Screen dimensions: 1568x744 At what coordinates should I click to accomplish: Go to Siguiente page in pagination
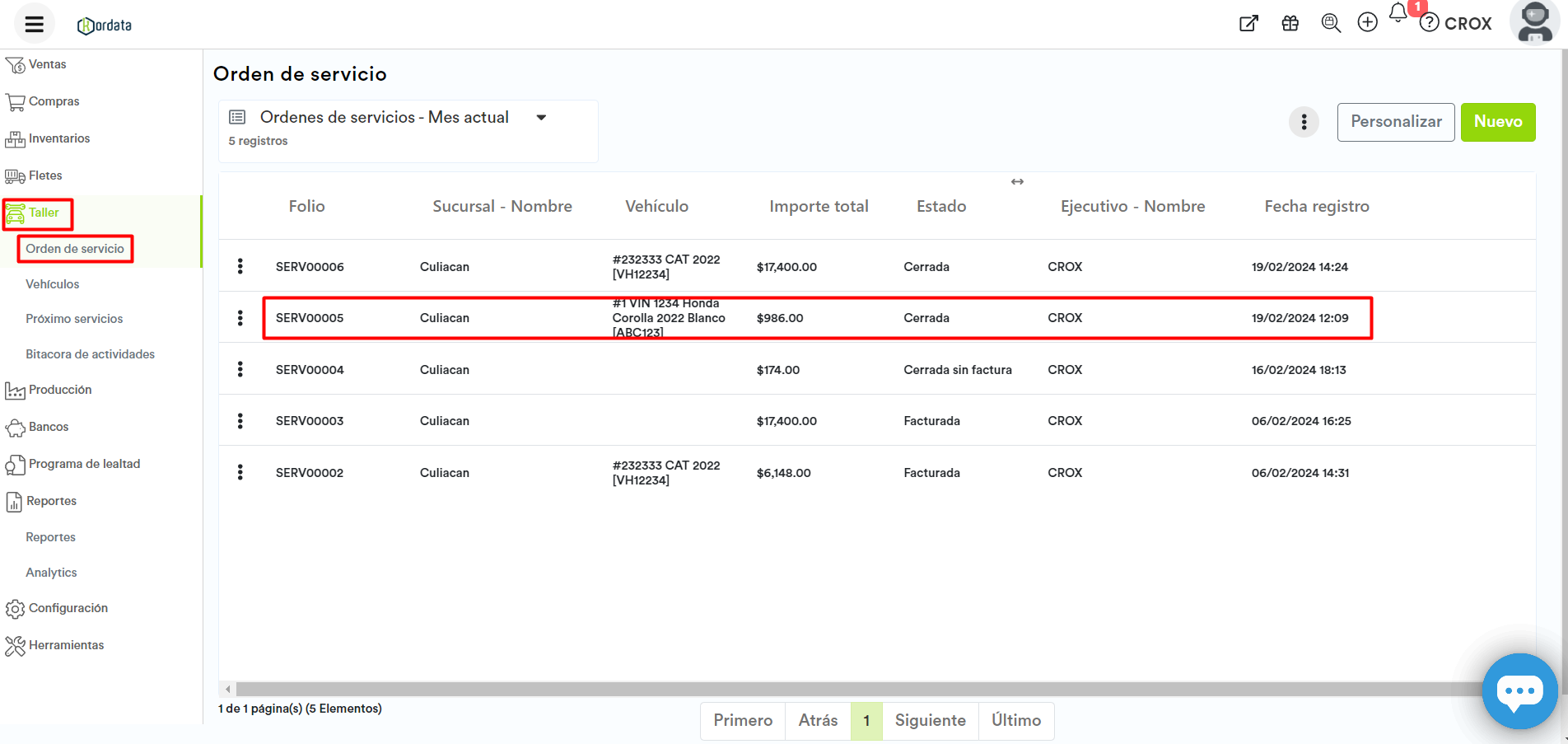click(930, 721)
